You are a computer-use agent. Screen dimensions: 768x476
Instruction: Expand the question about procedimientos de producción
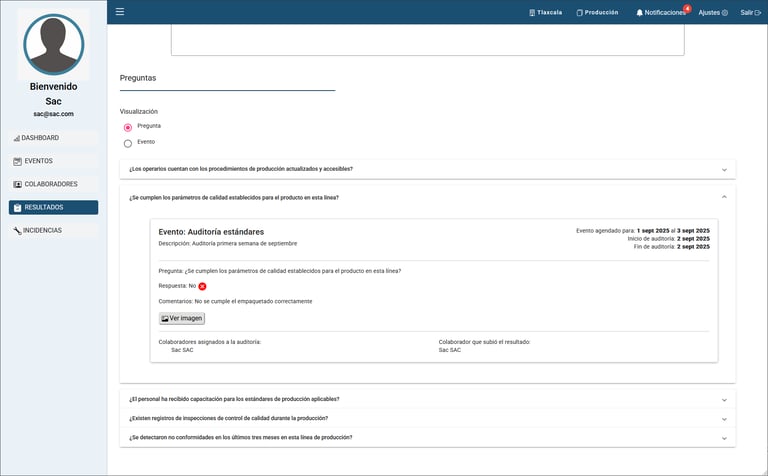428,169
